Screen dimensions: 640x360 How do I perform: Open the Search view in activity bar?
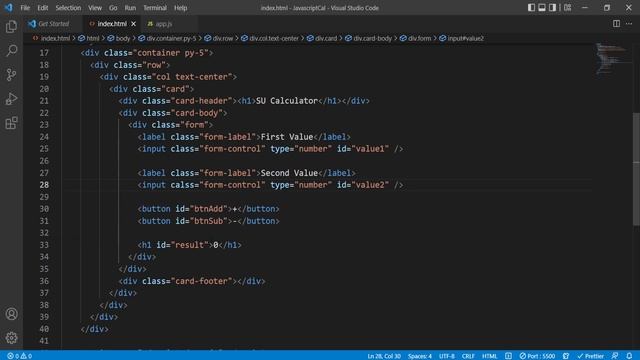tap(11, 51)
